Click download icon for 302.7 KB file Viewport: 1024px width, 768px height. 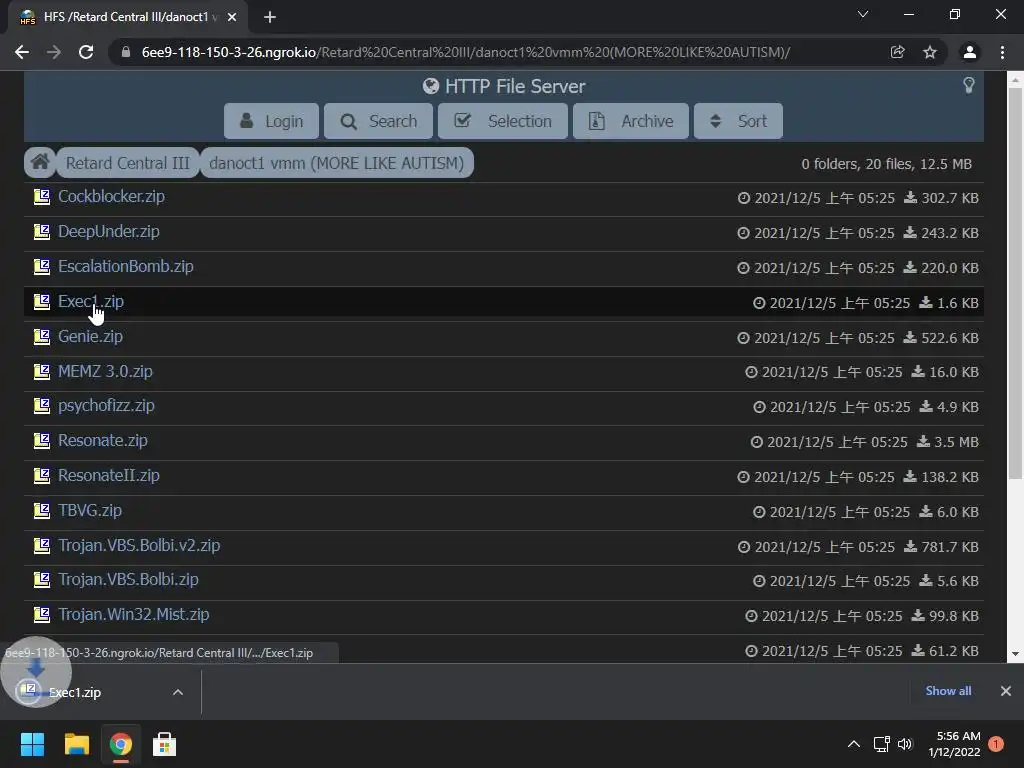(x=910, y=197)
